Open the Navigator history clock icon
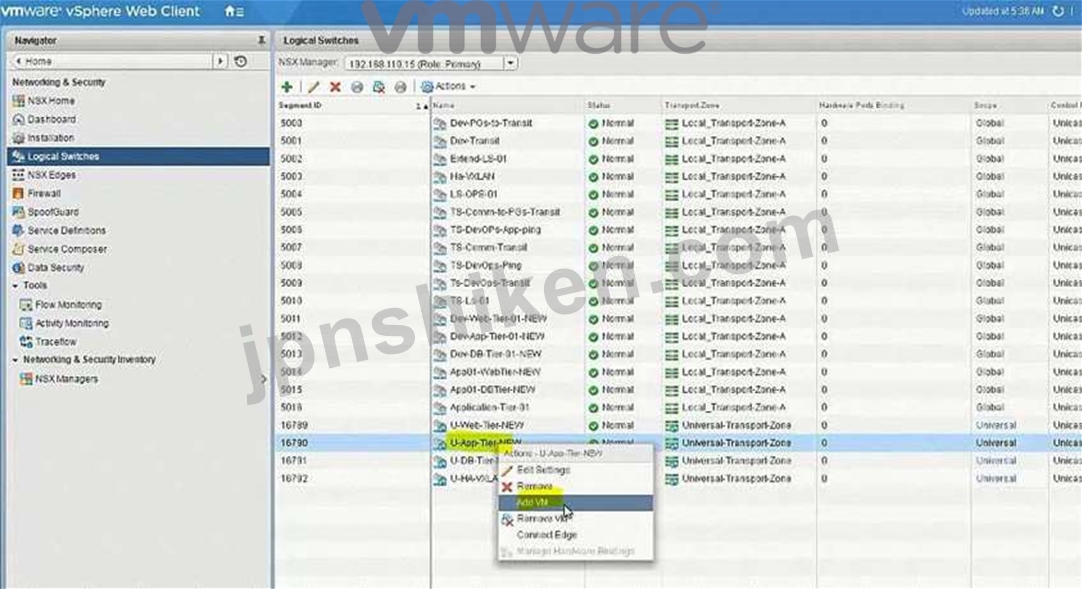 pyautogui.click(x=241, y=61)
